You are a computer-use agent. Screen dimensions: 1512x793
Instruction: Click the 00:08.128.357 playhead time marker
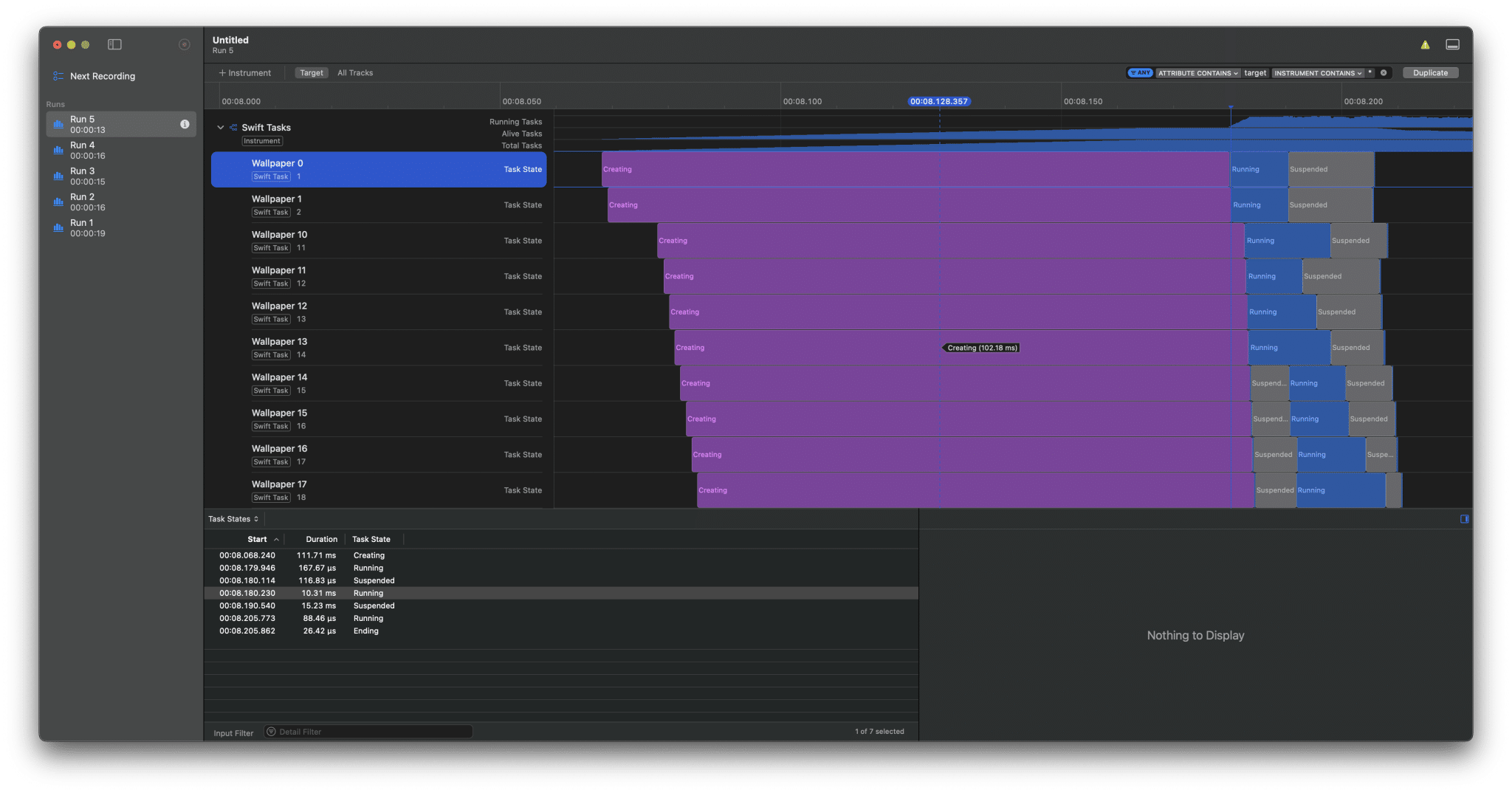point(938,101)
